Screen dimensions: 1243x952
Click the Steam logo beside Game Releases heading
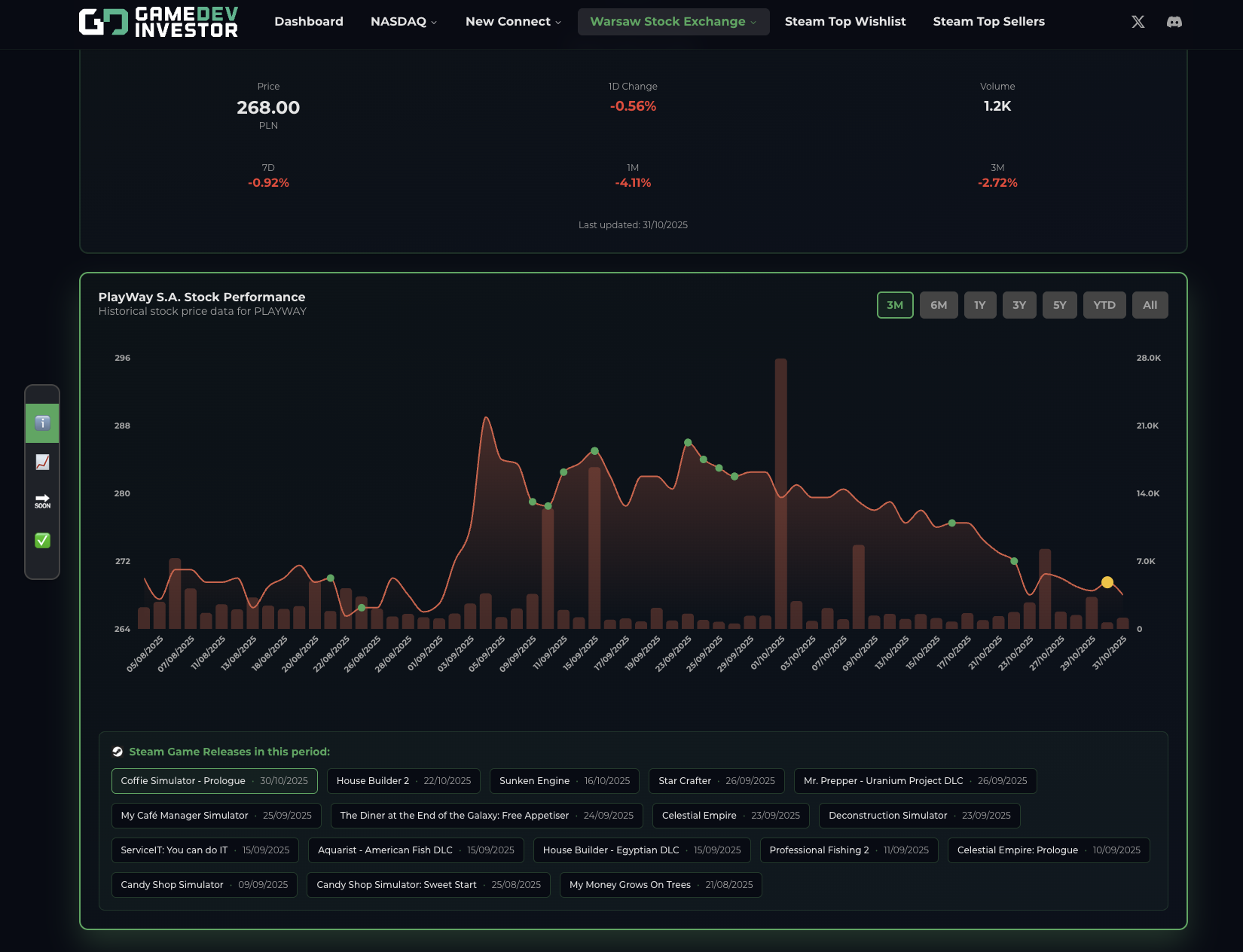point(118,752)
